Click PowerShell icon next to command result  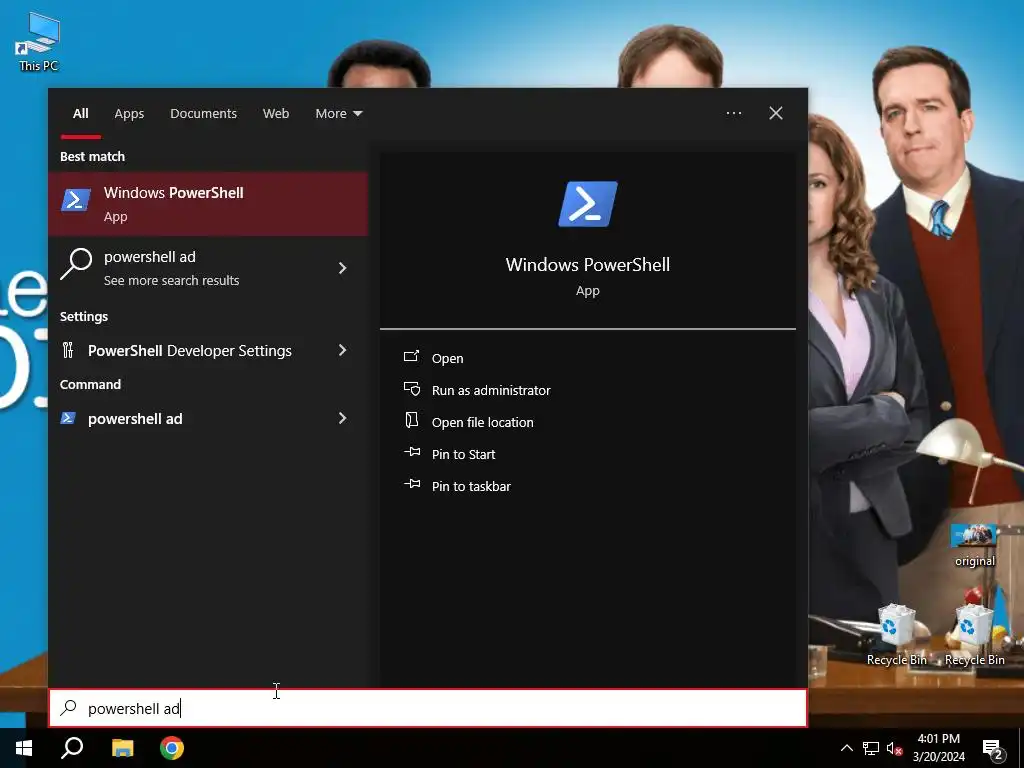coord(68,418)
